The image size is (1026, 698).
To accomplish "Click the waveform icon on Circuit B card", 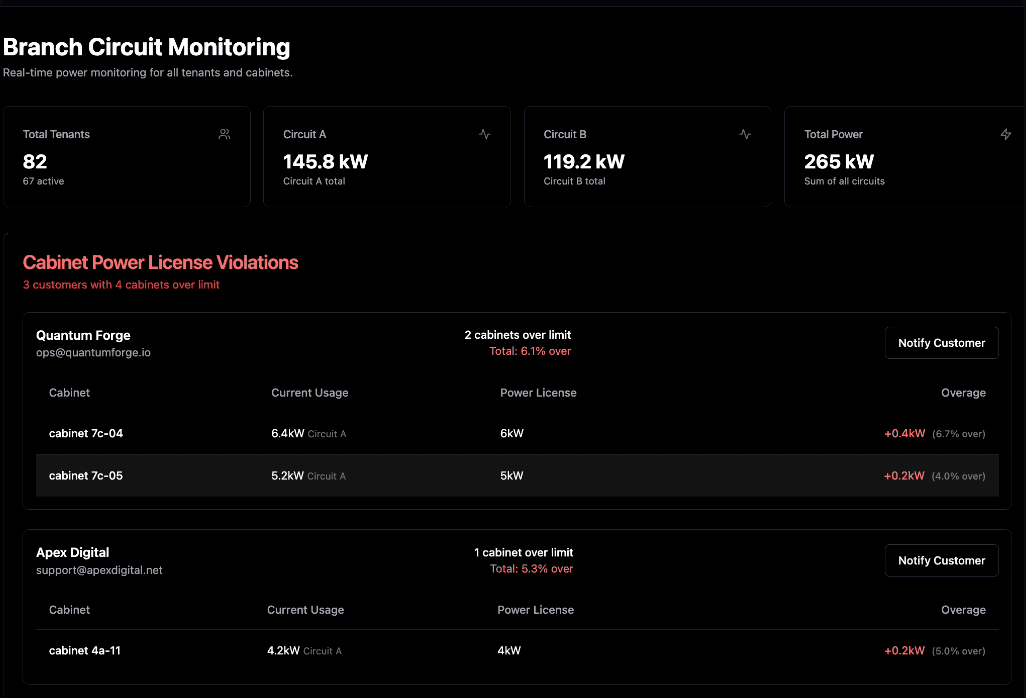I will (745, 133).
